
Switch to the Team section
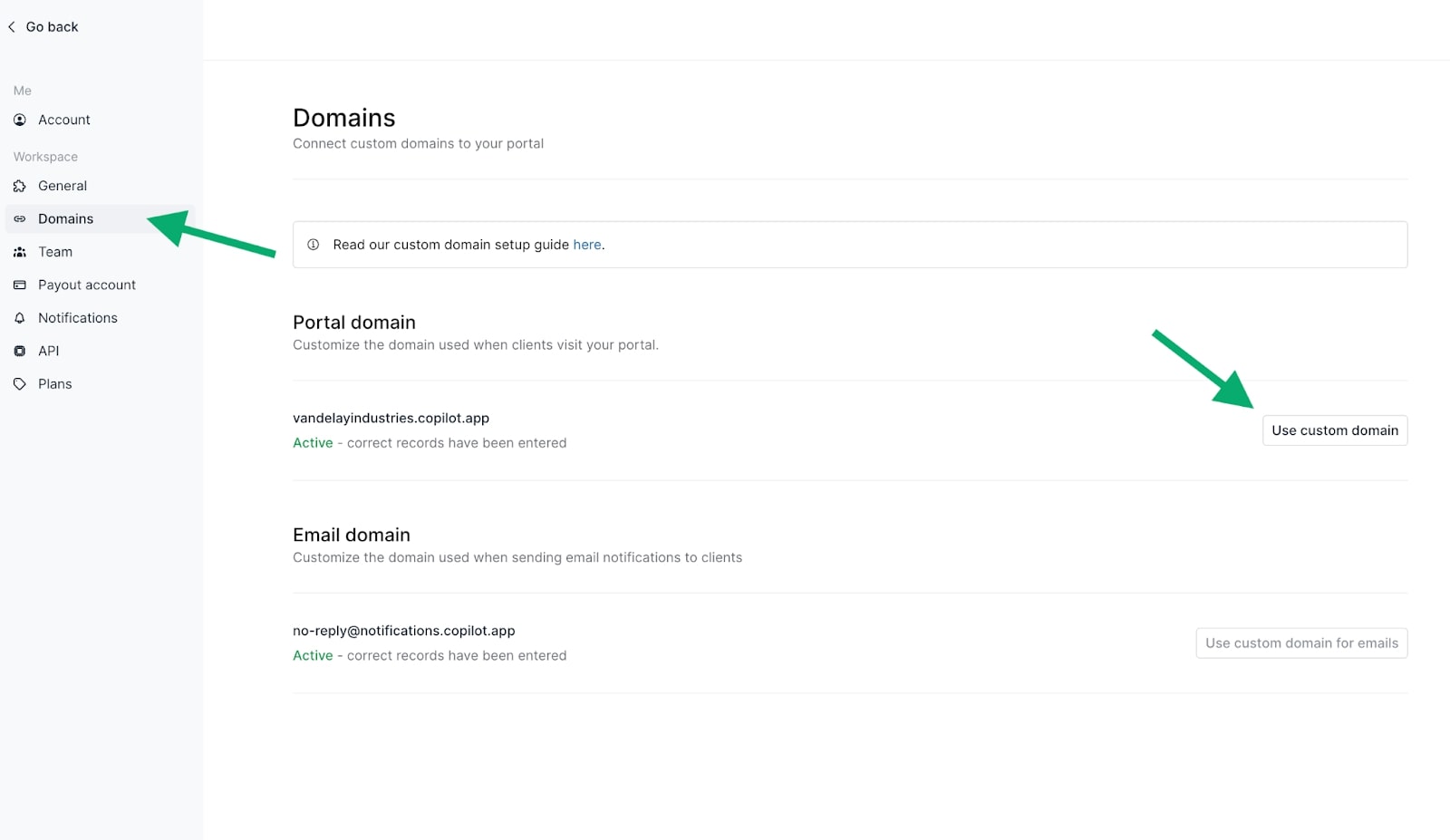55,252
